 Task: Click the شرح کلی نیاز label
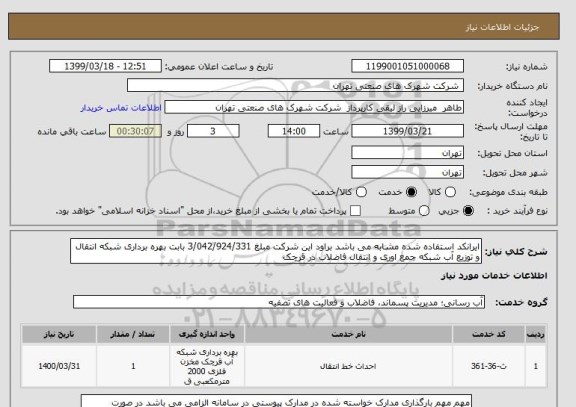point(516,252)
